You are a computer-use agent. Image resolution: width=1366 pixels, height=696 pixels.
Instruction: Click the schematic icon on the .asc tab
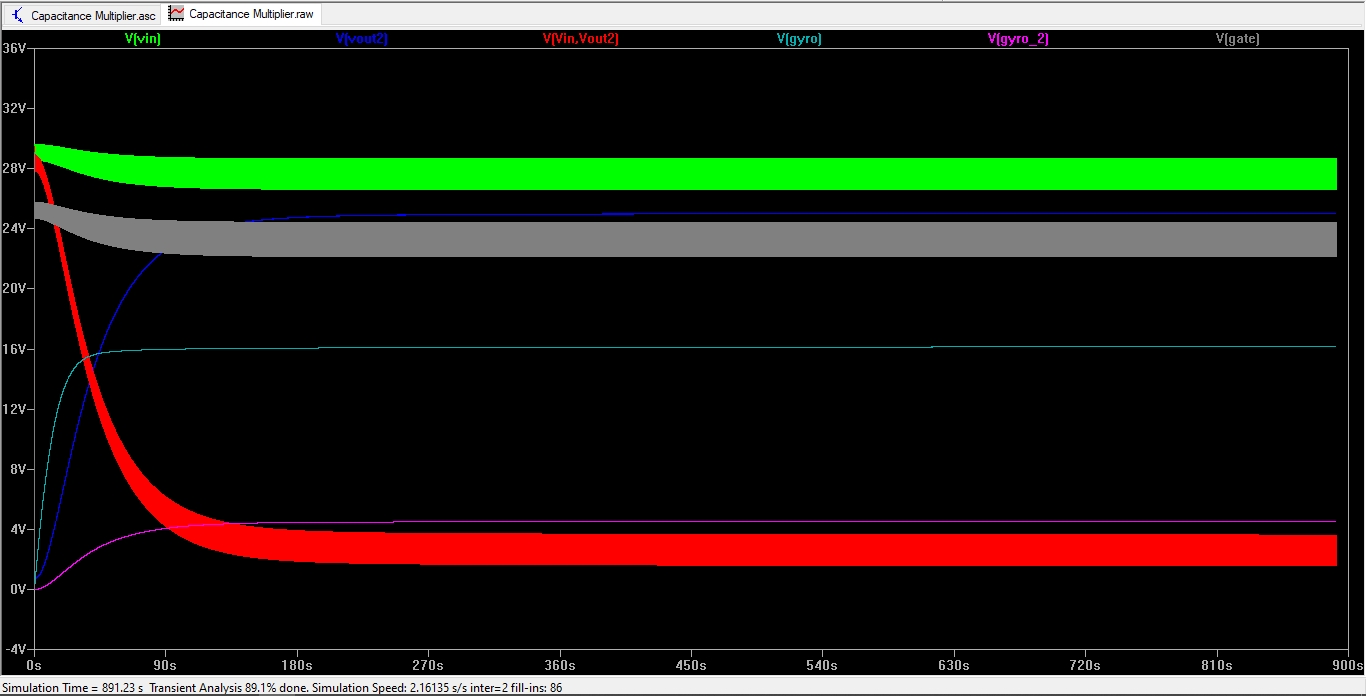(18, 15)
